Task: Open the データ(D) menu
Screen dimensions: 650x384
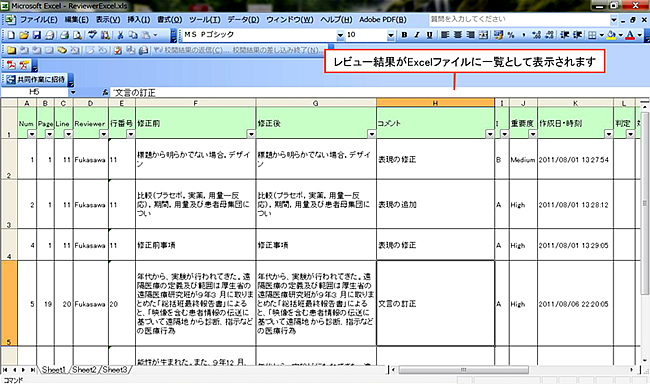Action: coord(243,19)
